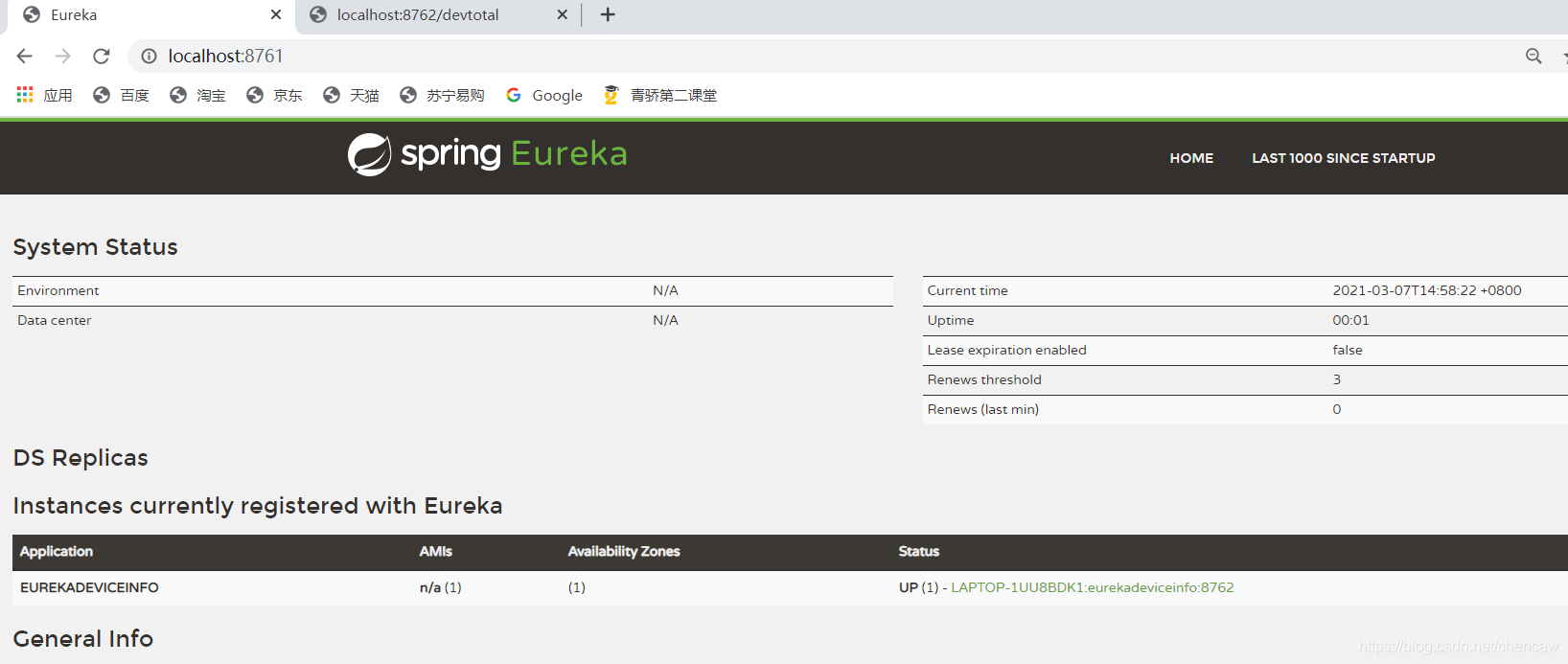Click the EUREKADEVICEINFO application cell
The image size is (1568, 664).
coord(89,587)
